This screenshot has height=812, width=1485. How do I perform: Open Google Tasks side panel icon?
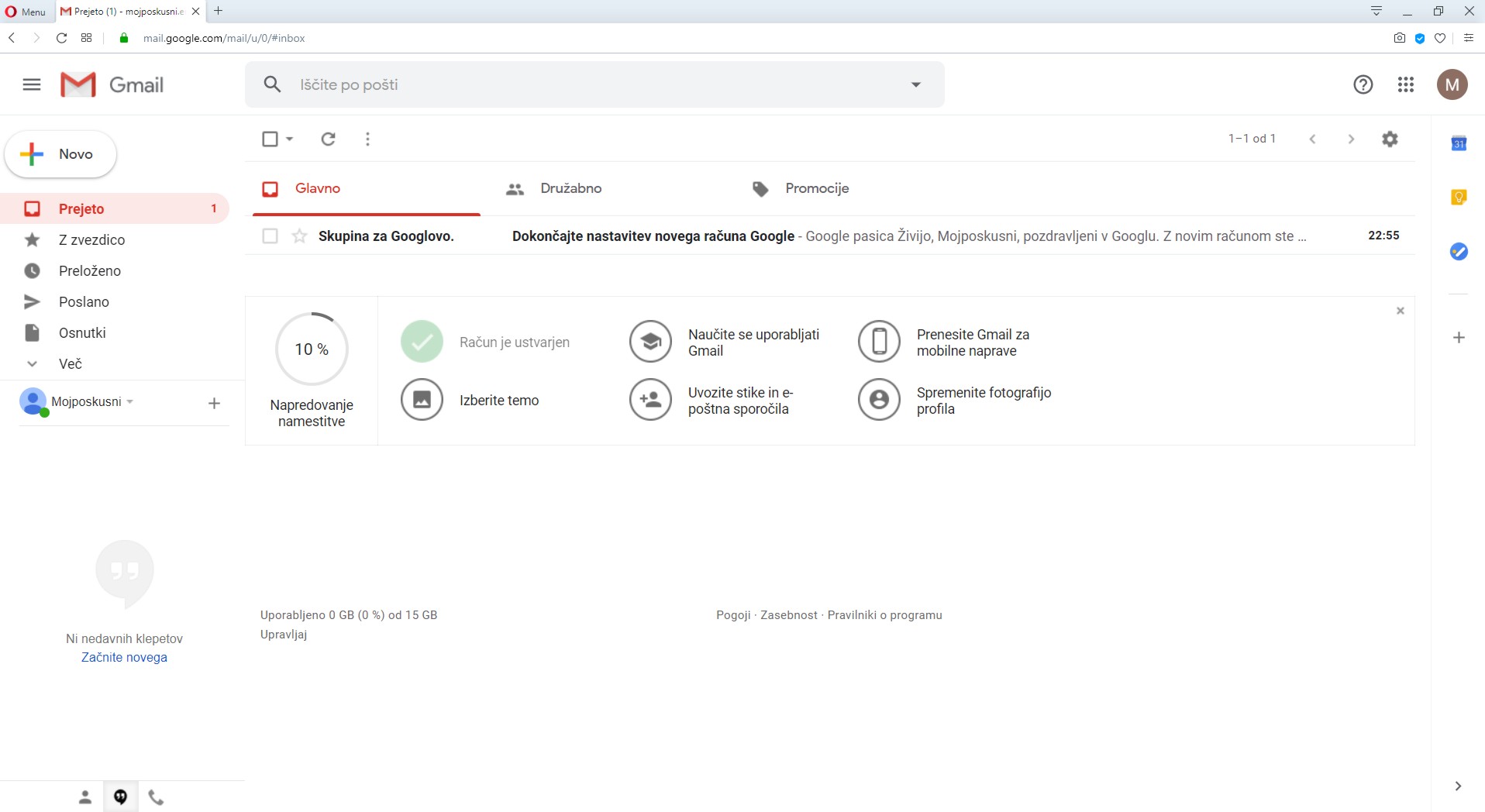point(1459,252)
